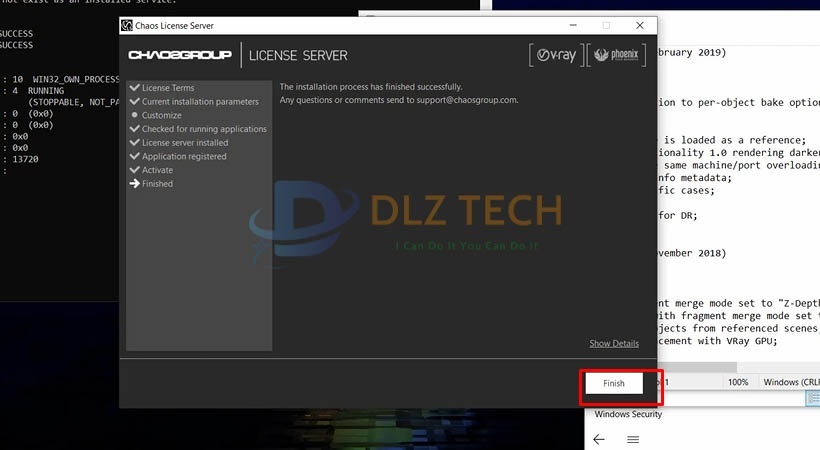Close the Chaos License Server window
820x450 pixels.
(640, 25)
